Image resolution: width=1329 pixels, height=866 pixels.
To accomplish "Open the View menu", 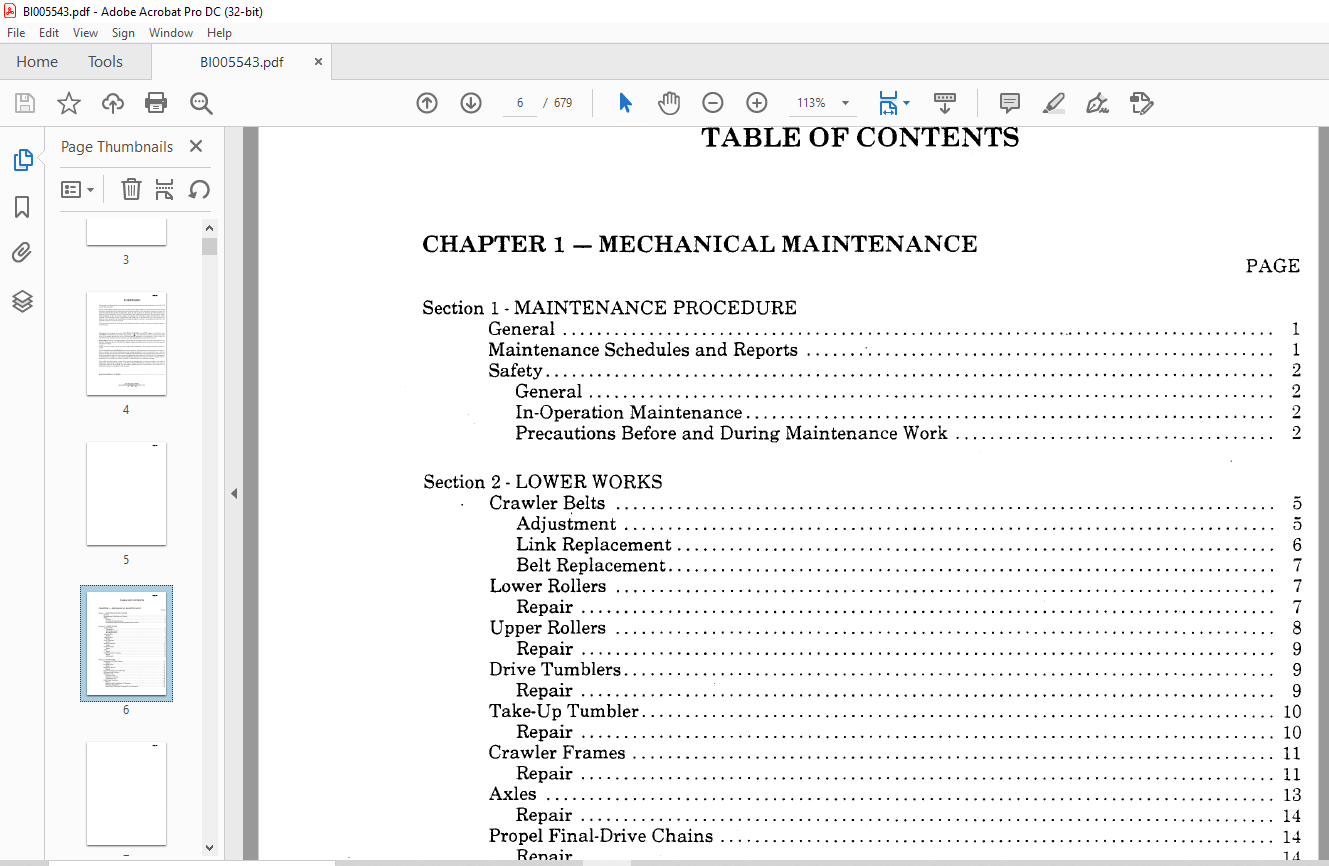I will (86, 33).
